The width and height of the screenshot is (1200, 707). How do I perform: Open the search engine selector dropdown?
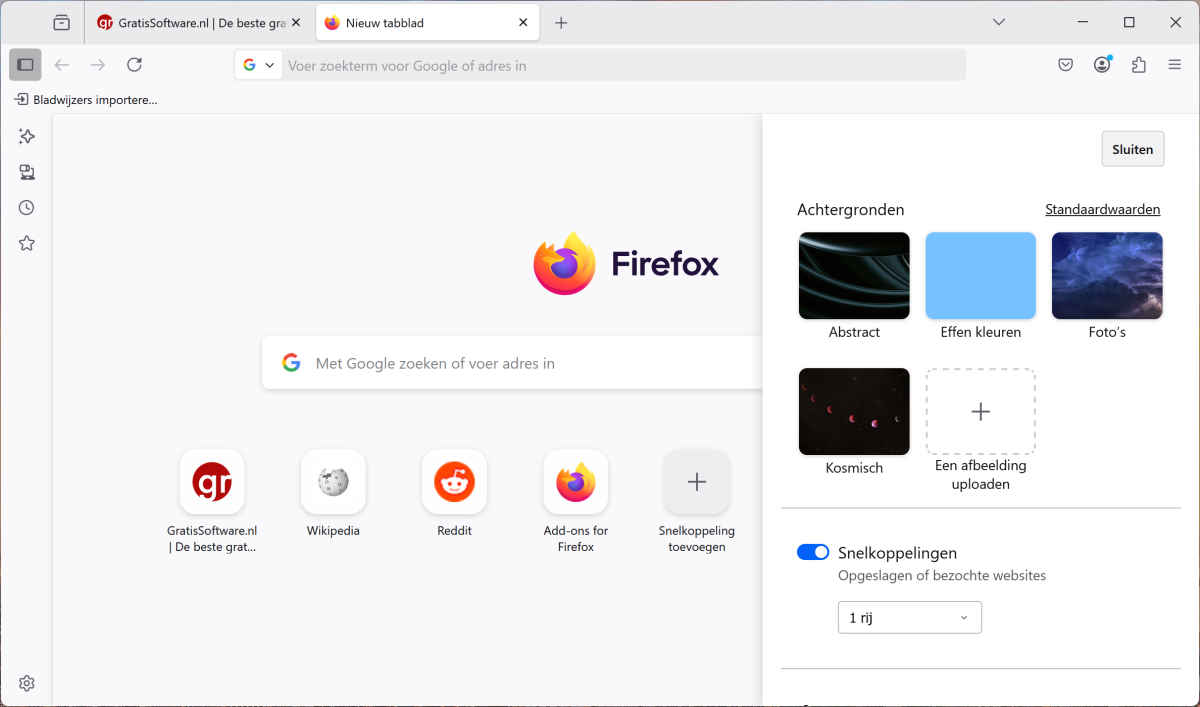point(258,65)
